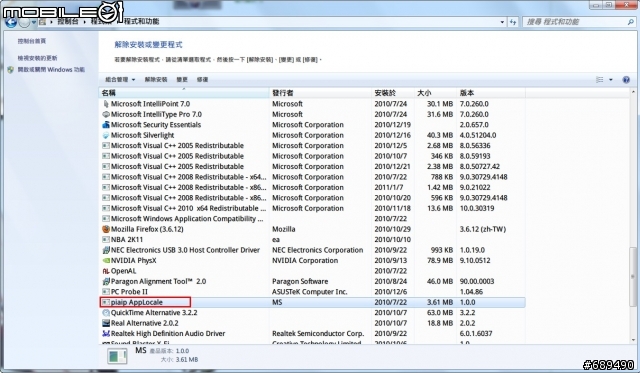Click the Paragon Alignment Tool icon
The height and width of the screenshot is (373, 640).
pos(106,282)
